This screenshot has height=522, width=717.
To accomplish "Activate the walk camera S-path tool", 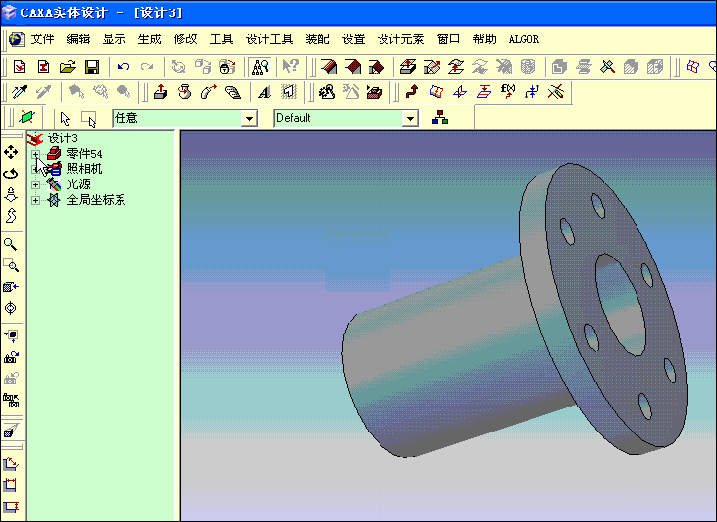I will pyautogui.click(x=11, y=215).
